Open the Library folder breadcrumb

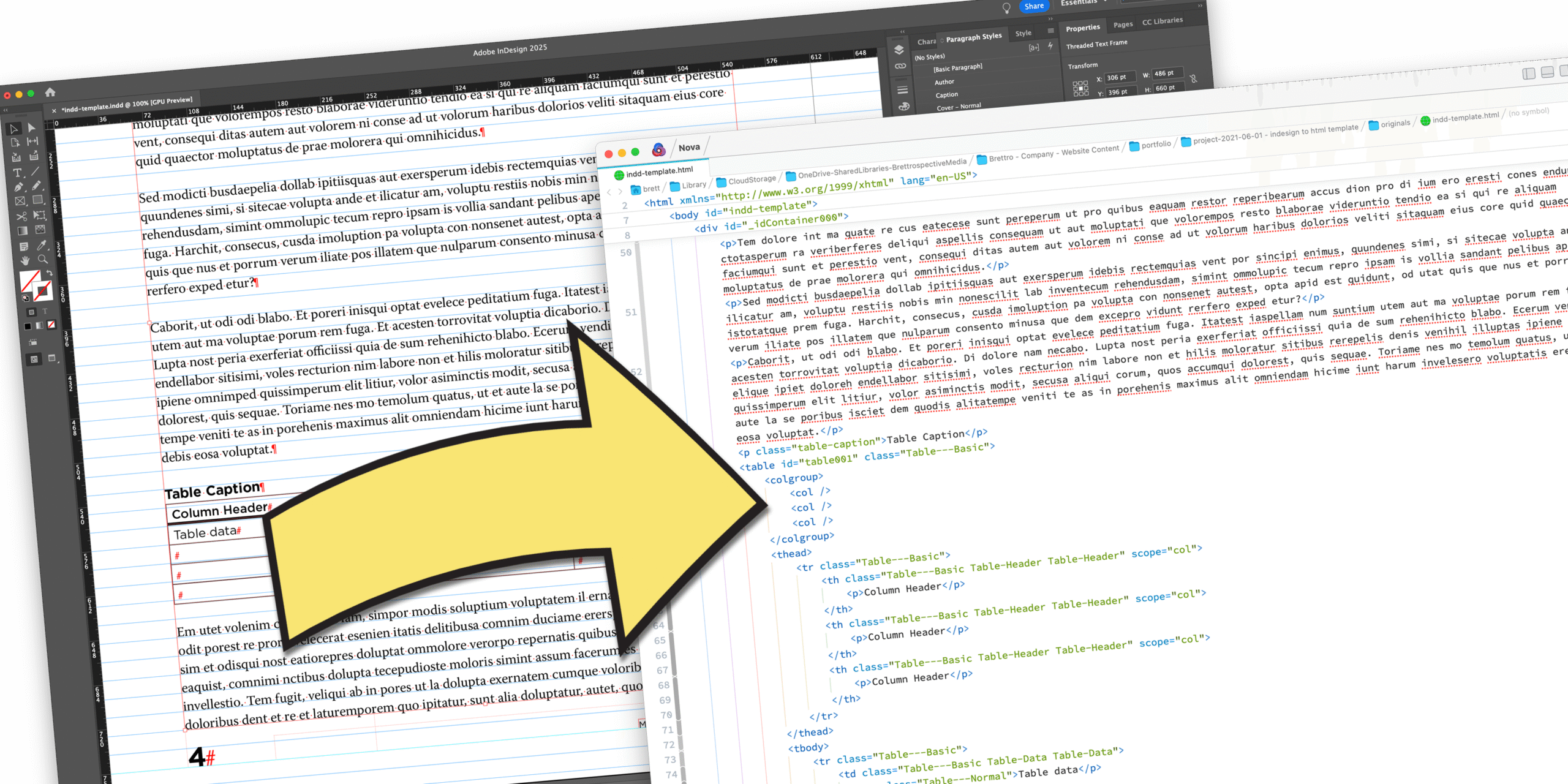688,185
